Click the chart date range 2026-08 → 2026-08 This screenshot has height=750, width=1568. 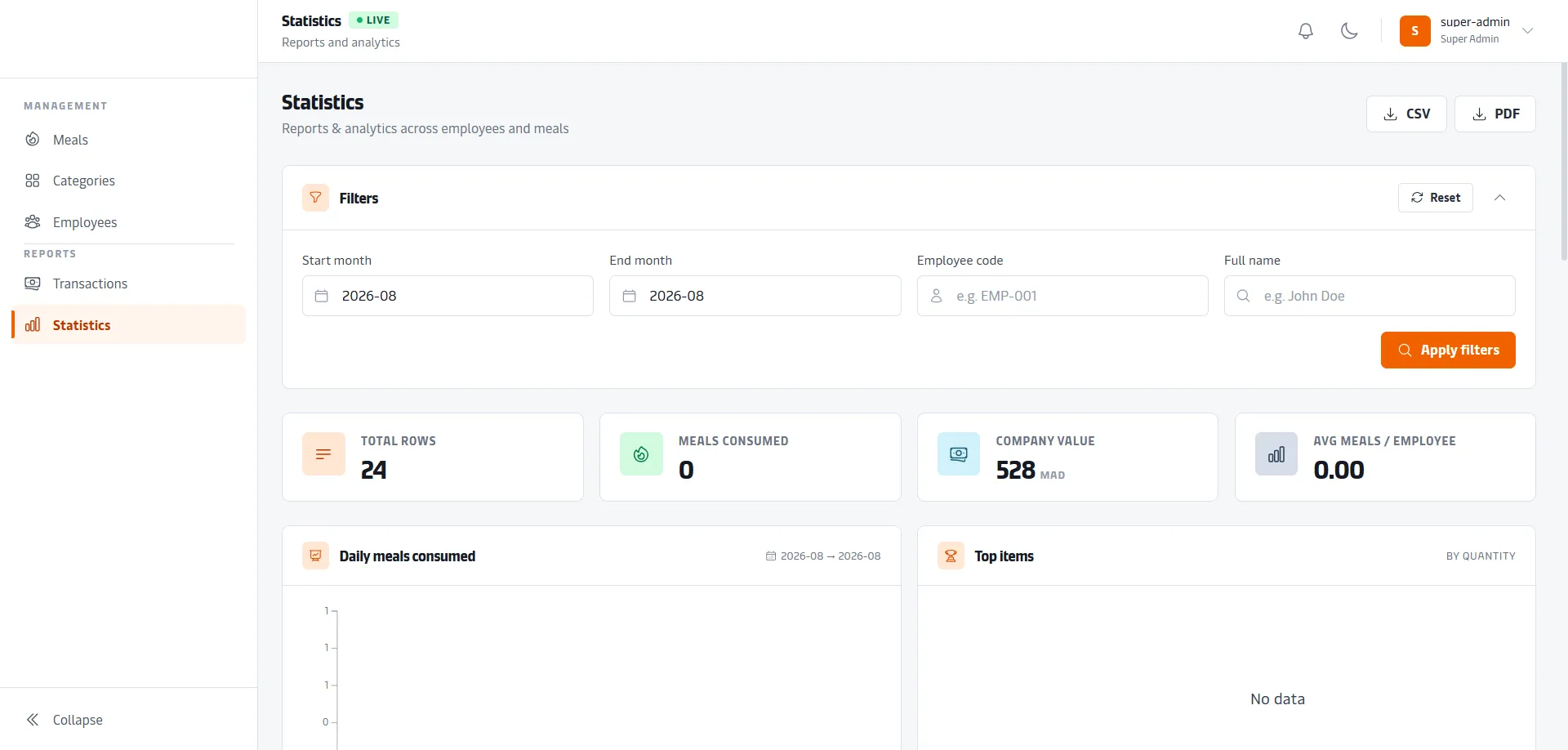823,556
